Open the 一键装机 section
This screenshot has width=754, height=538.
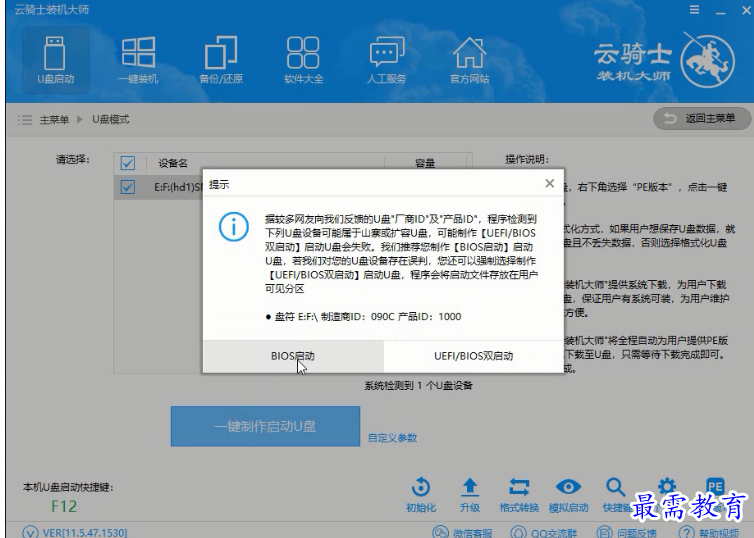[x=138, y=60]
